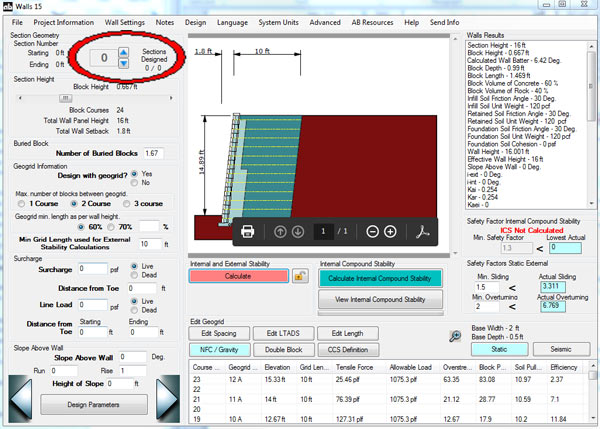Viewport: 600px width, 429px height.
Task: Select Yes for Design with geogrid
Action: (x=134, y=174)
